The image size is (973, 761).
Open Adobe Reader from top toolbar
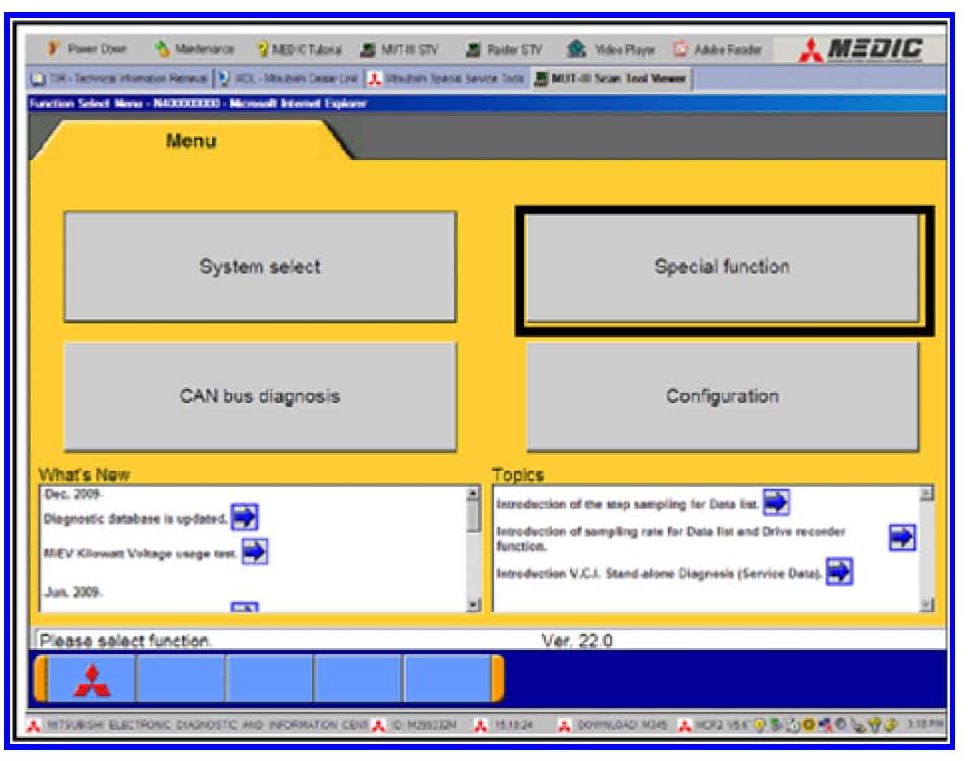click(719, 50)
